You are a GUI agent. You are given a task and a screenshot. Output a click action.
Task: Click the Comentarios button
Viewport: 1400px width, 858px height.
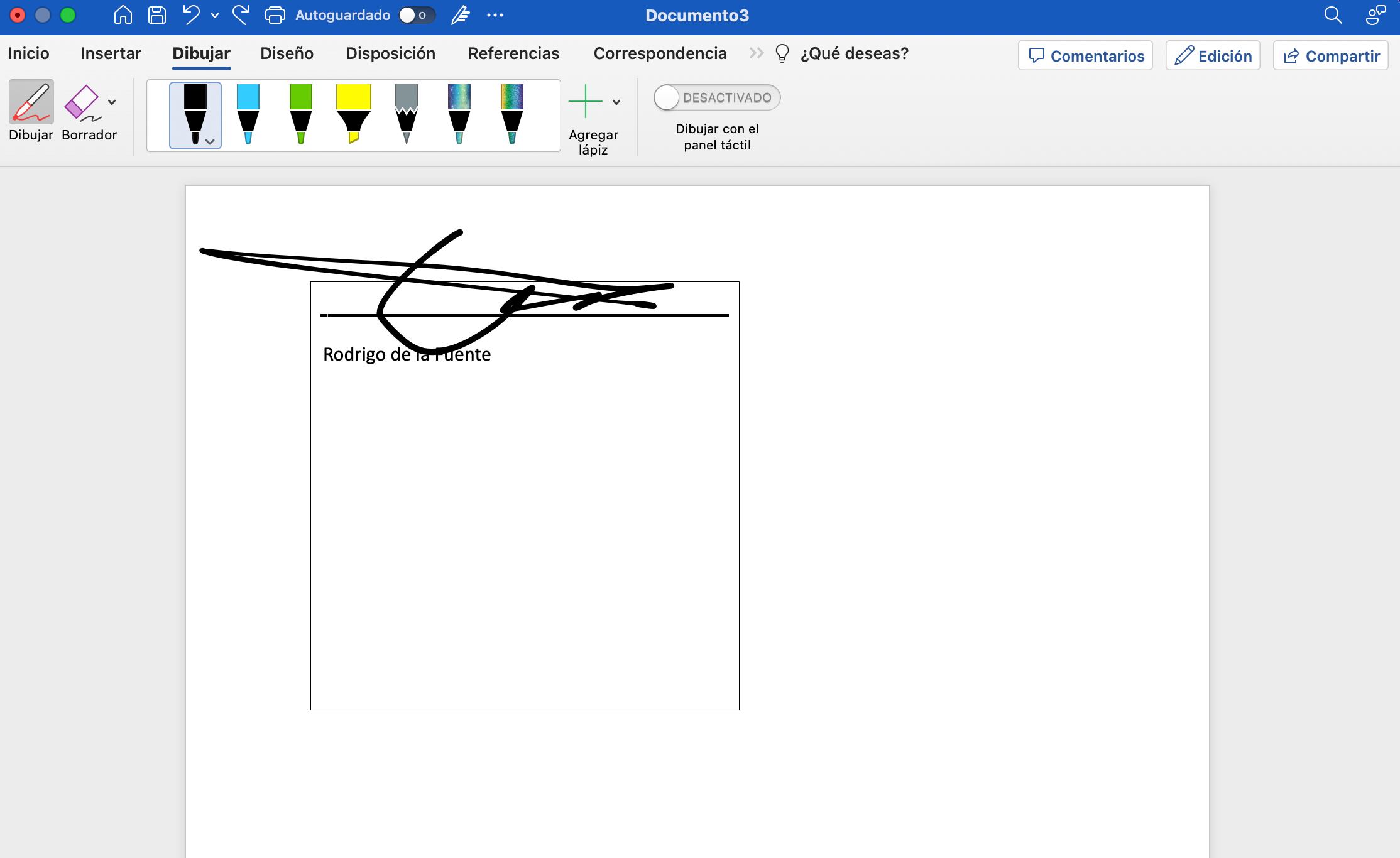coord(1085,56)
